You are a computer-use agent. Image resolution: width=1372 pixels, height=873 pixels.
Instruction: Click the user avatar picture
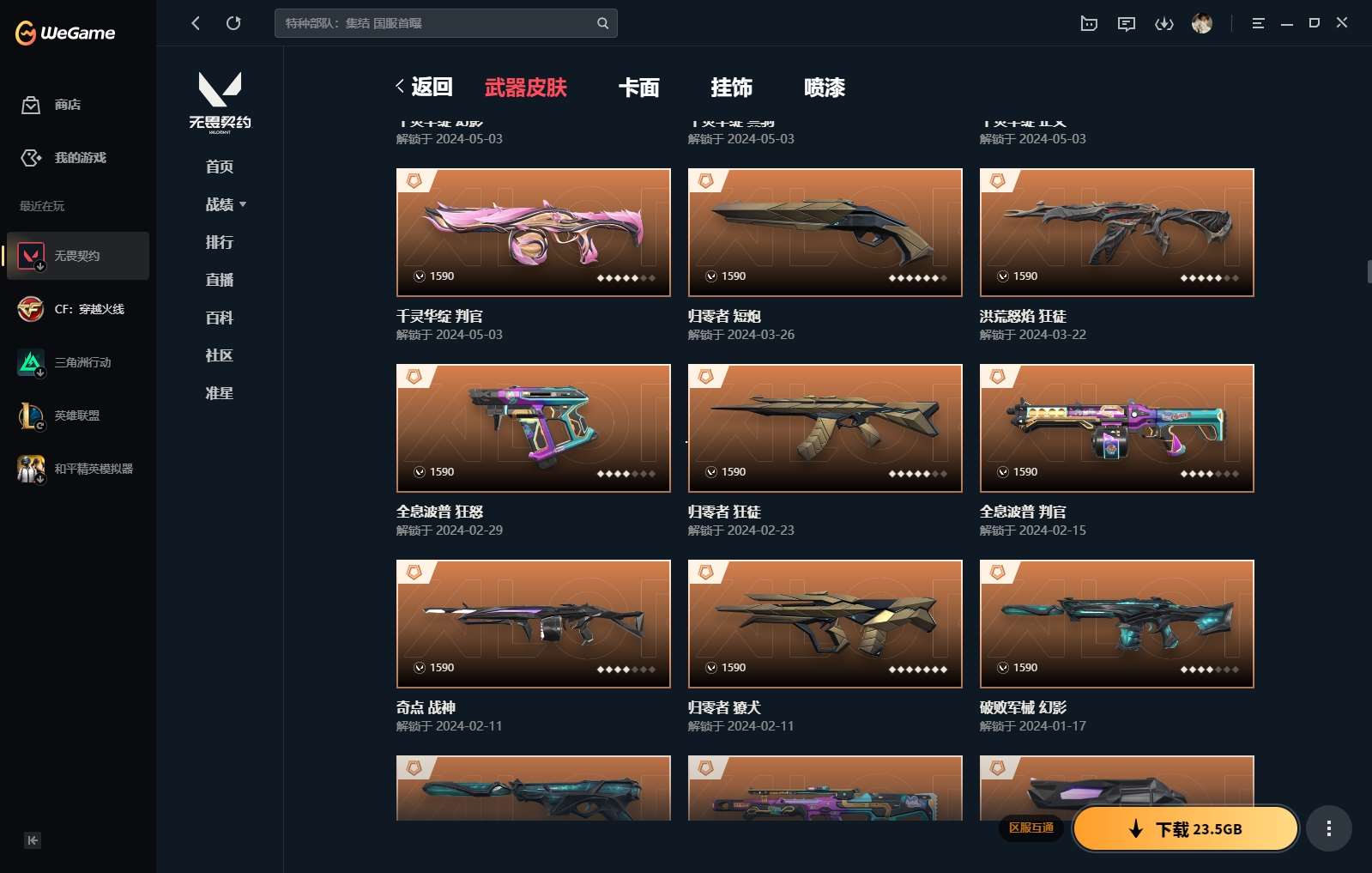pyautogui.click(x=1202, y=23)
